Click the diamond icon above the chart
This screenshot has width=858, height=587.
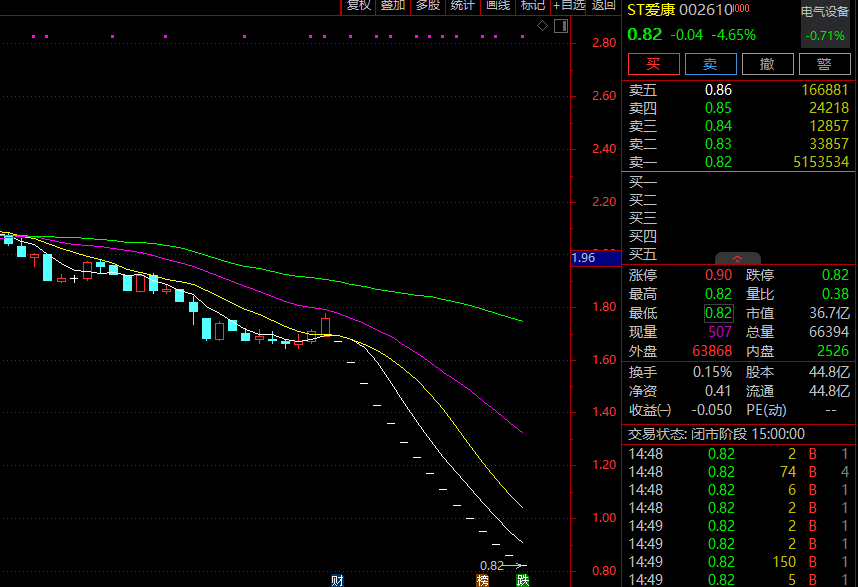[x=542, y=26]
